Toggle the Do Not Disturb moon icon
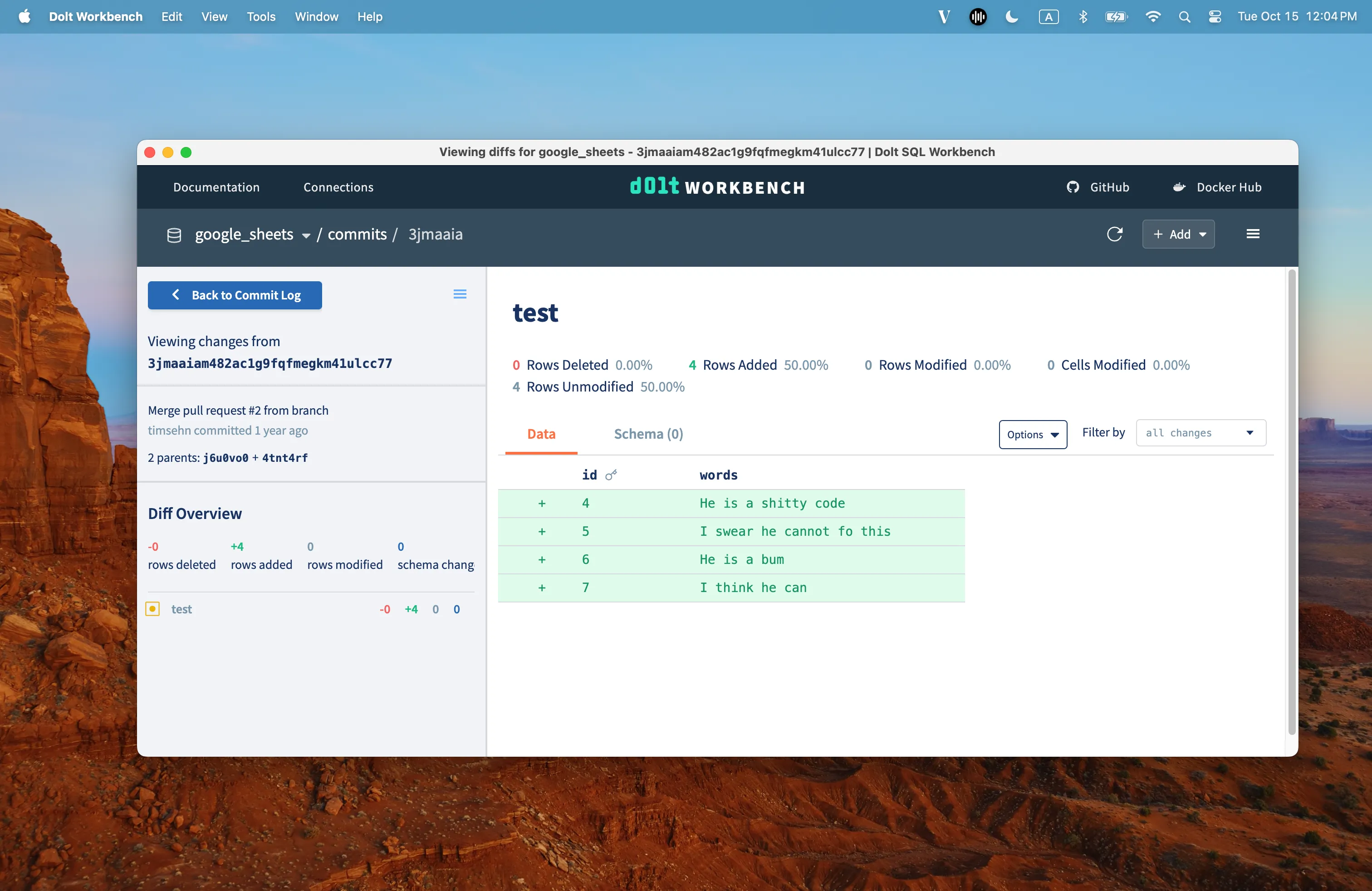 coord(1012,17)
